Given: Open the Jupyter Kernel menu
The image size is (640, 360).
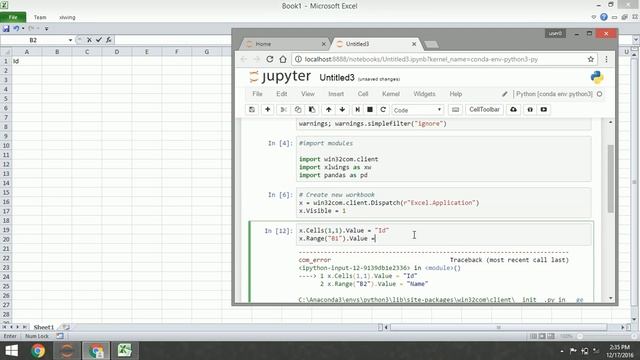Looking at the screenshot, I should point(391,94).
